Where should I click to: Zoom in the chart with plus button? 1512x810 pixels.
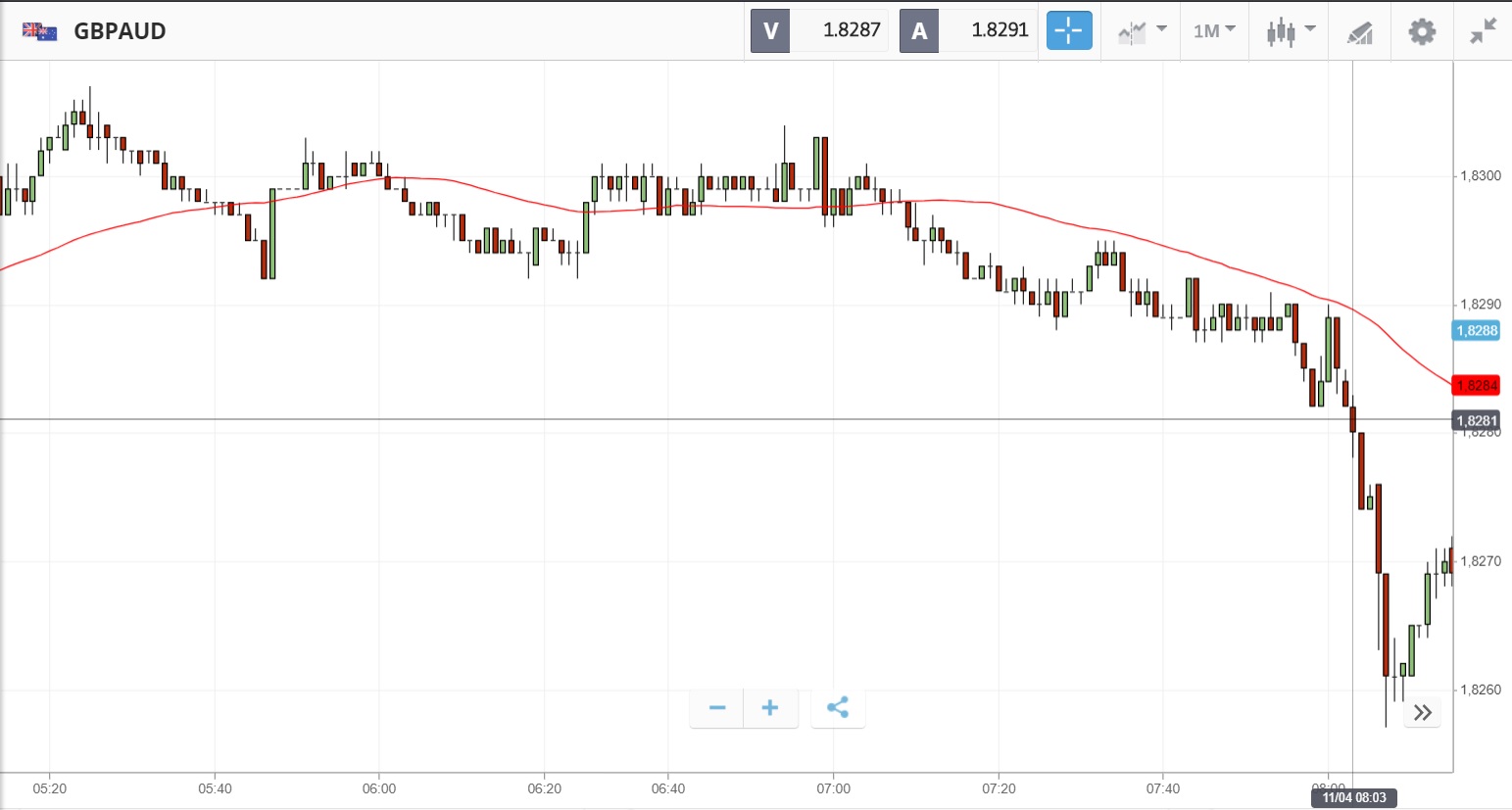point(770,708)
